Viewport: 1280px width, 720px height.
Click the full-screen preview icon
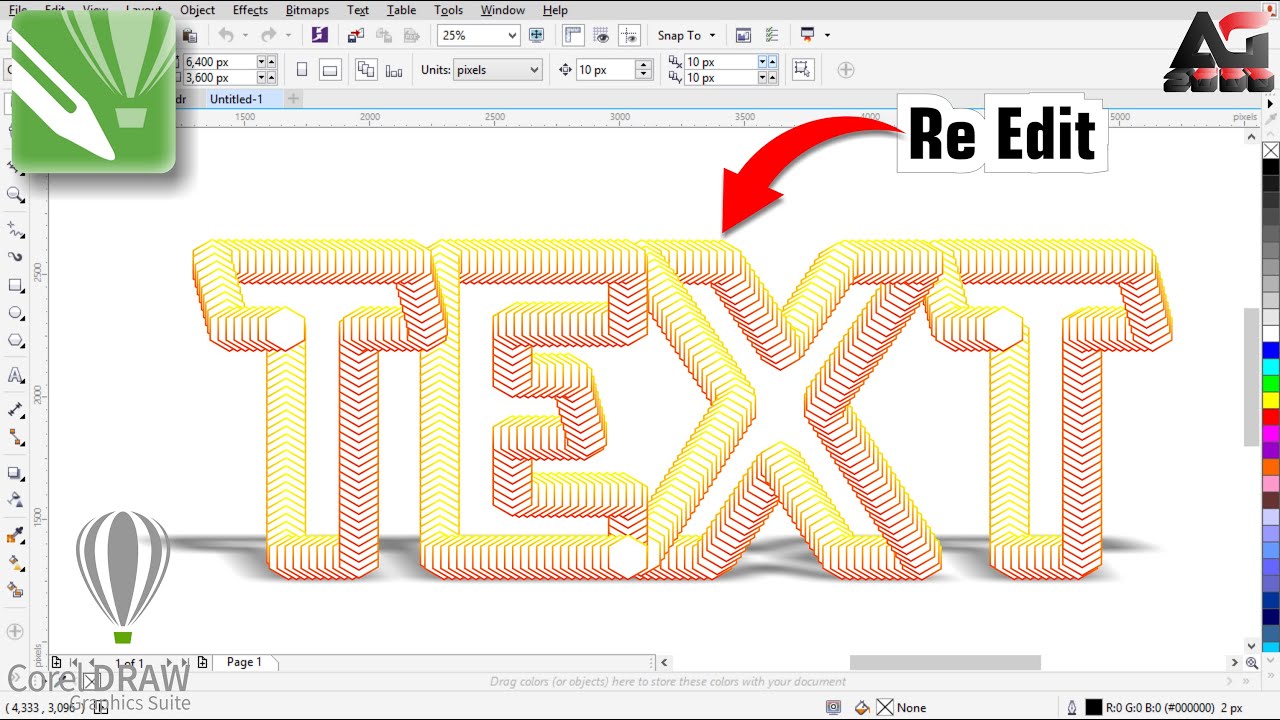tap(536, 35)
